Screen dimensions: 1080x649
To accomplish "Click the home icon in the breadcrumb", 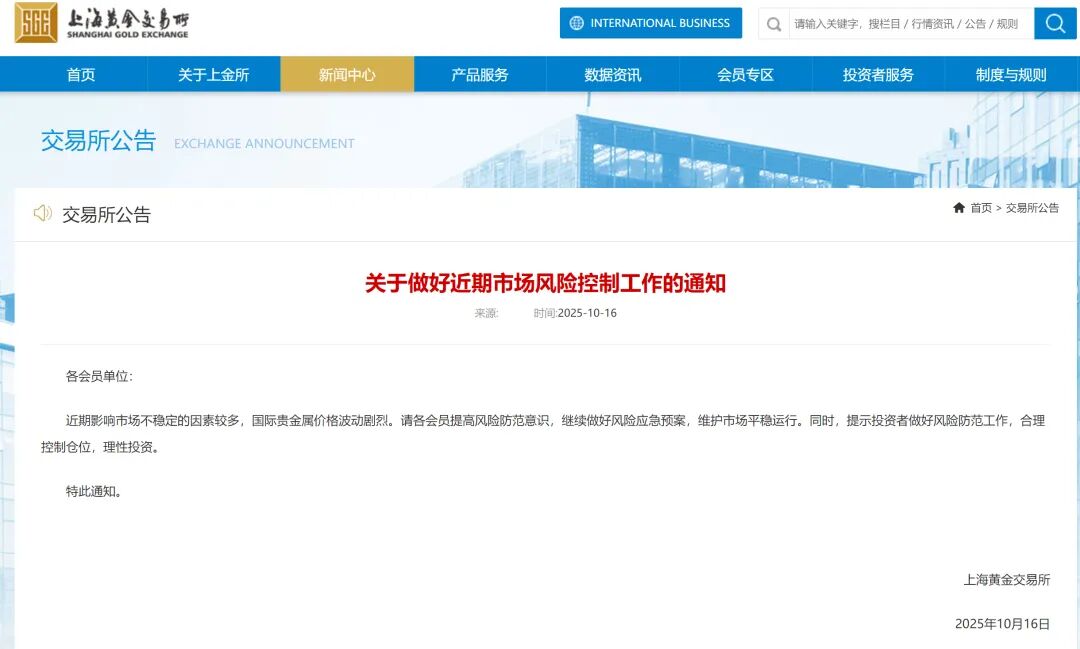I will pos(959,208).
